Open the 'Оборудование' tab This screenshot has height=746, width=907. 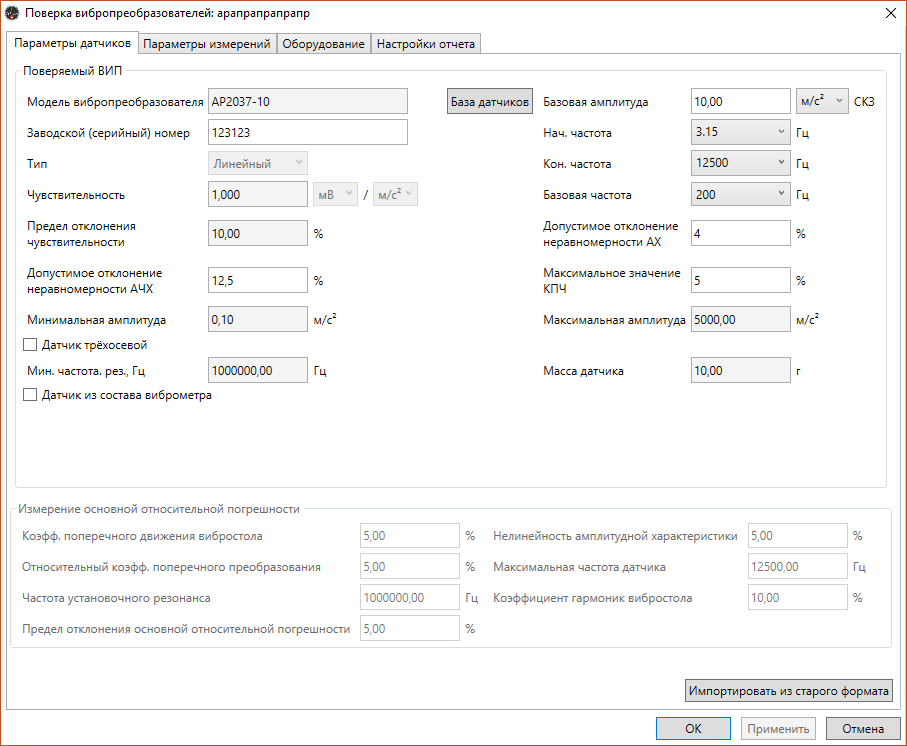(323, 44)
